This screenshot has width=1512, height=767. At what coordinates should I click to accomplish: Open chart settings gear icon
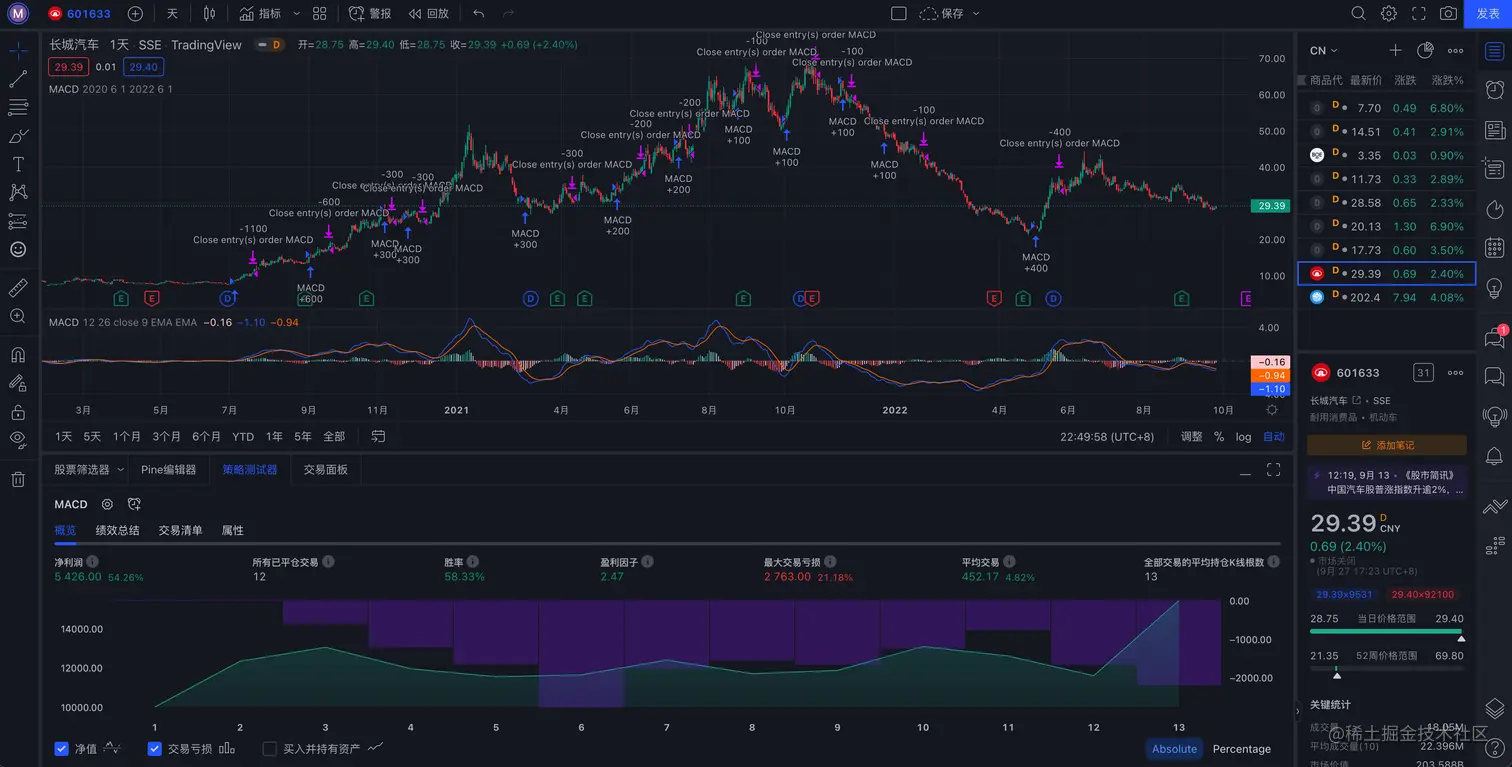pyautogui.click(x=1389, y=14)
